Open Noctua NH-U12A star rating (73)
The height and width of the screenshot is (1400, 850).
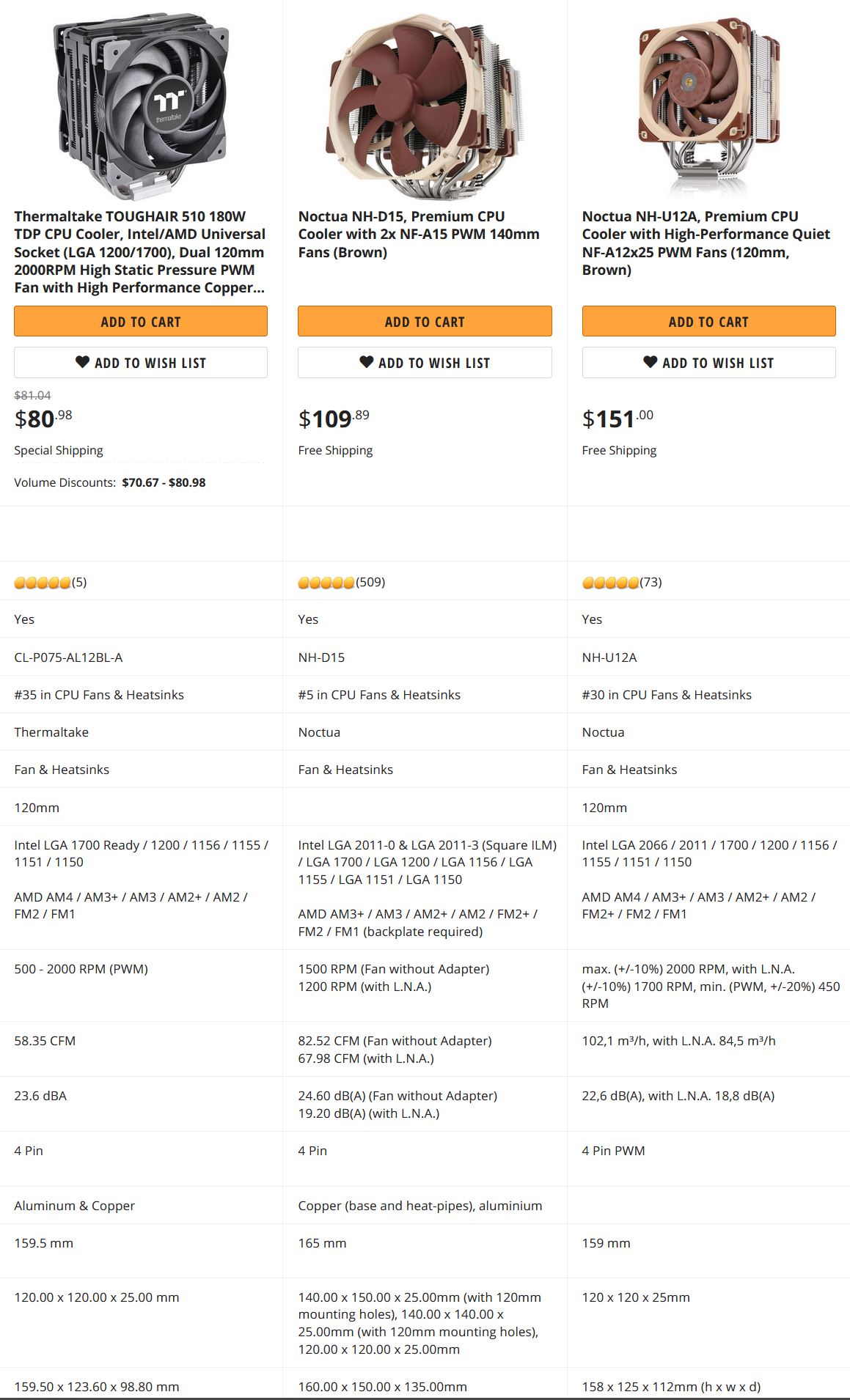click(x=622, y=583)
